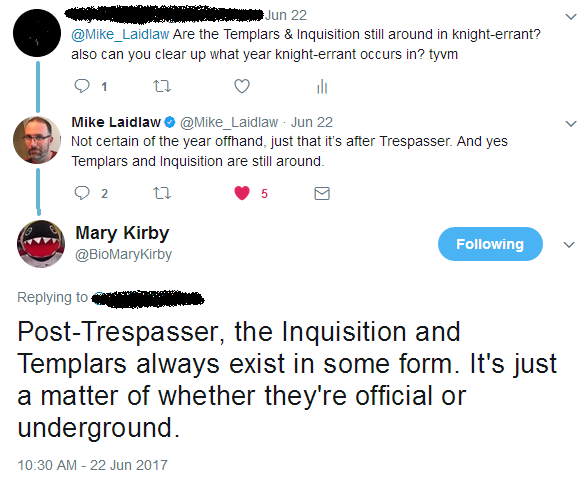Expand the chevron menu on Mike Laidlaw's tweet
Screen dimensions: 586x485
click(x=571, y=124)
